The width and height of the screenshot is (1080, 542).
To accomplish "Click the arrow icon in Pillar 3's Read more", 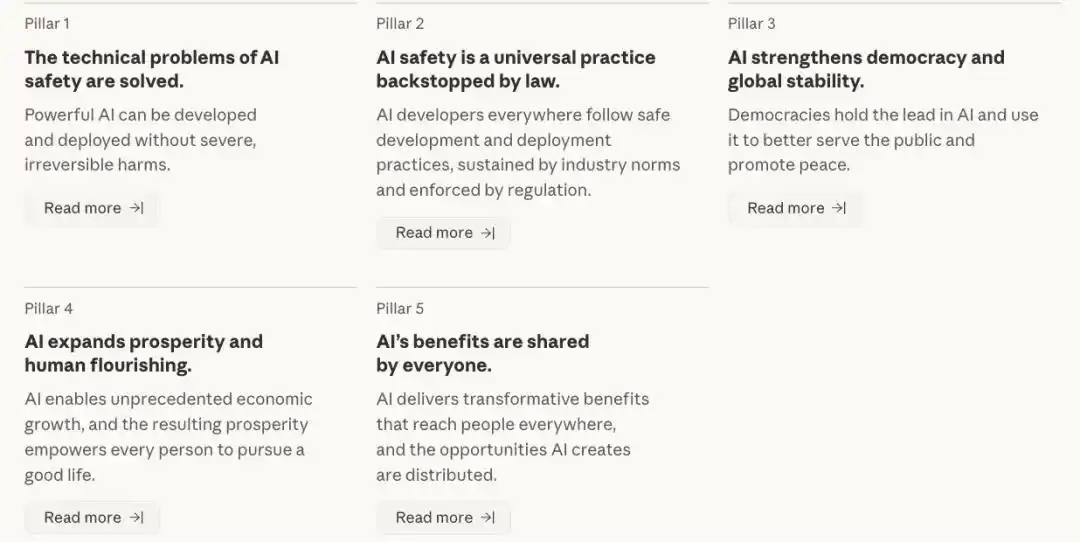I will click(839, 208).
